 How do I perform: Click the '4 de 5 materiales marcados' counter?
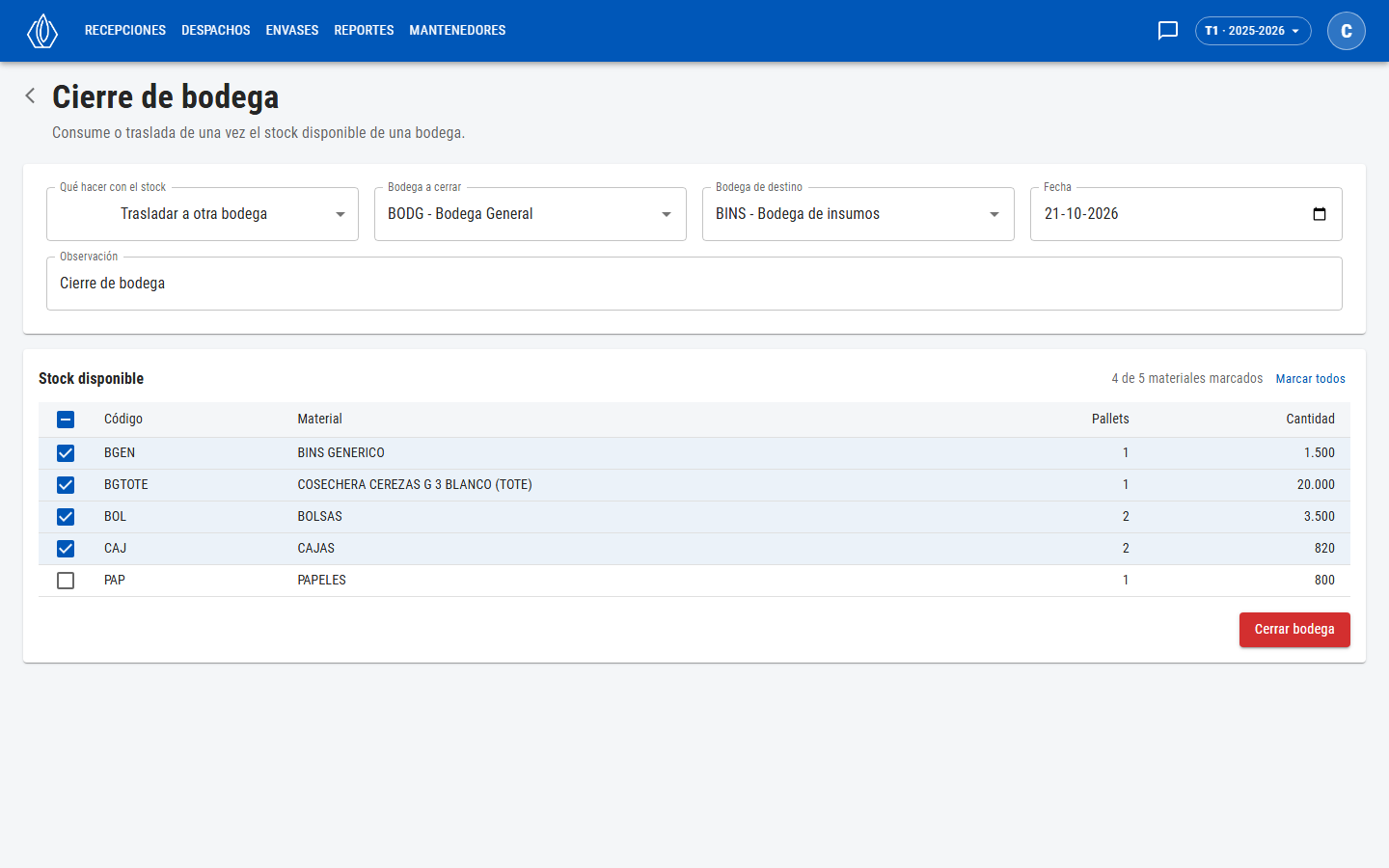1187,379
